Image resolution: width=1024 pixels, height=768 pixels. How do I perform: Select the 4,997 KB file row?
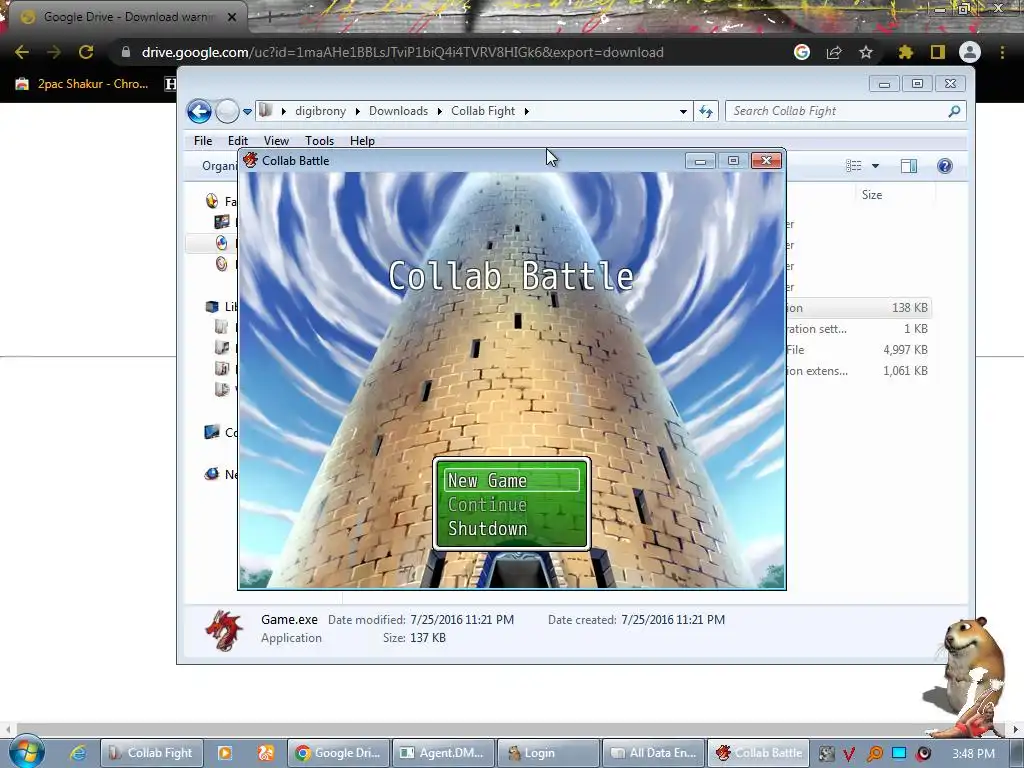tap(858, 349)
